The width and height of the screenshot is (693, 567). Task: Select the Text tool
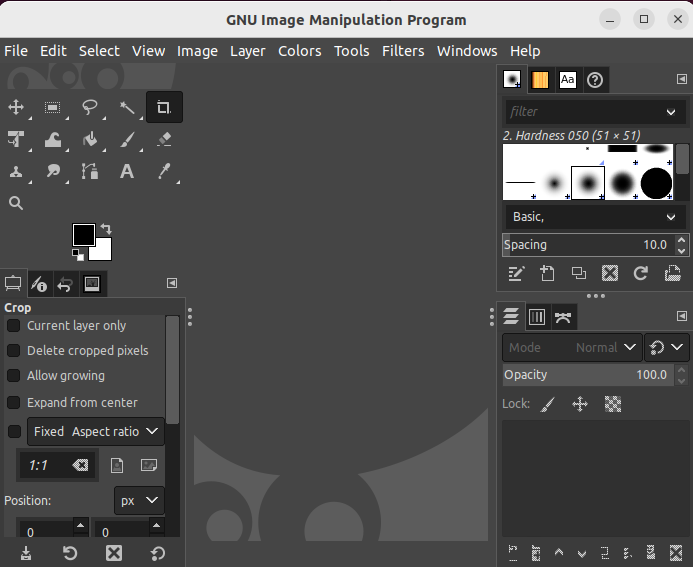click(x=127, y=171)
